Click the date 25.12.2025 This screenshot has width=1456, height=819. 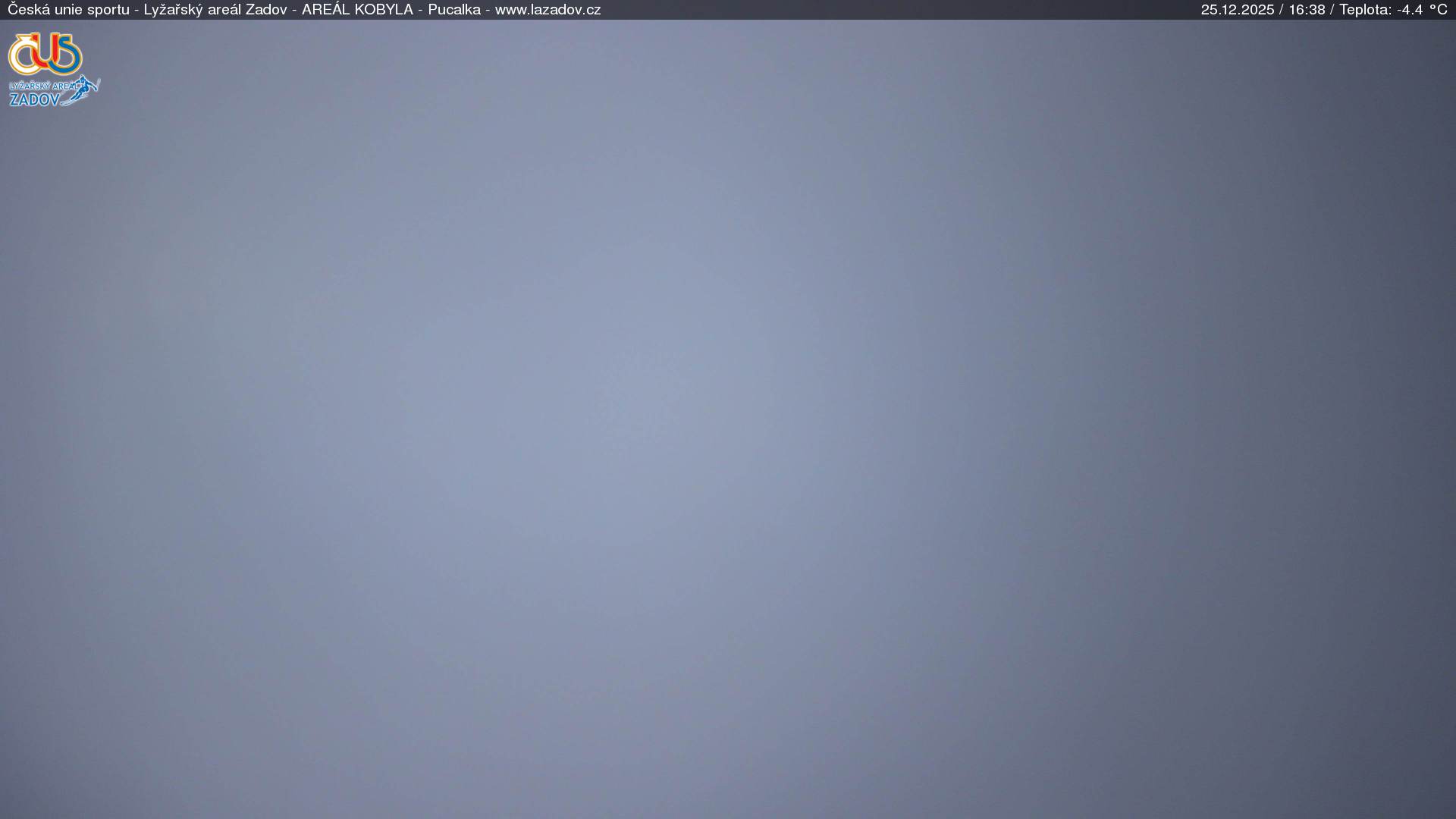pos(1237,10)
